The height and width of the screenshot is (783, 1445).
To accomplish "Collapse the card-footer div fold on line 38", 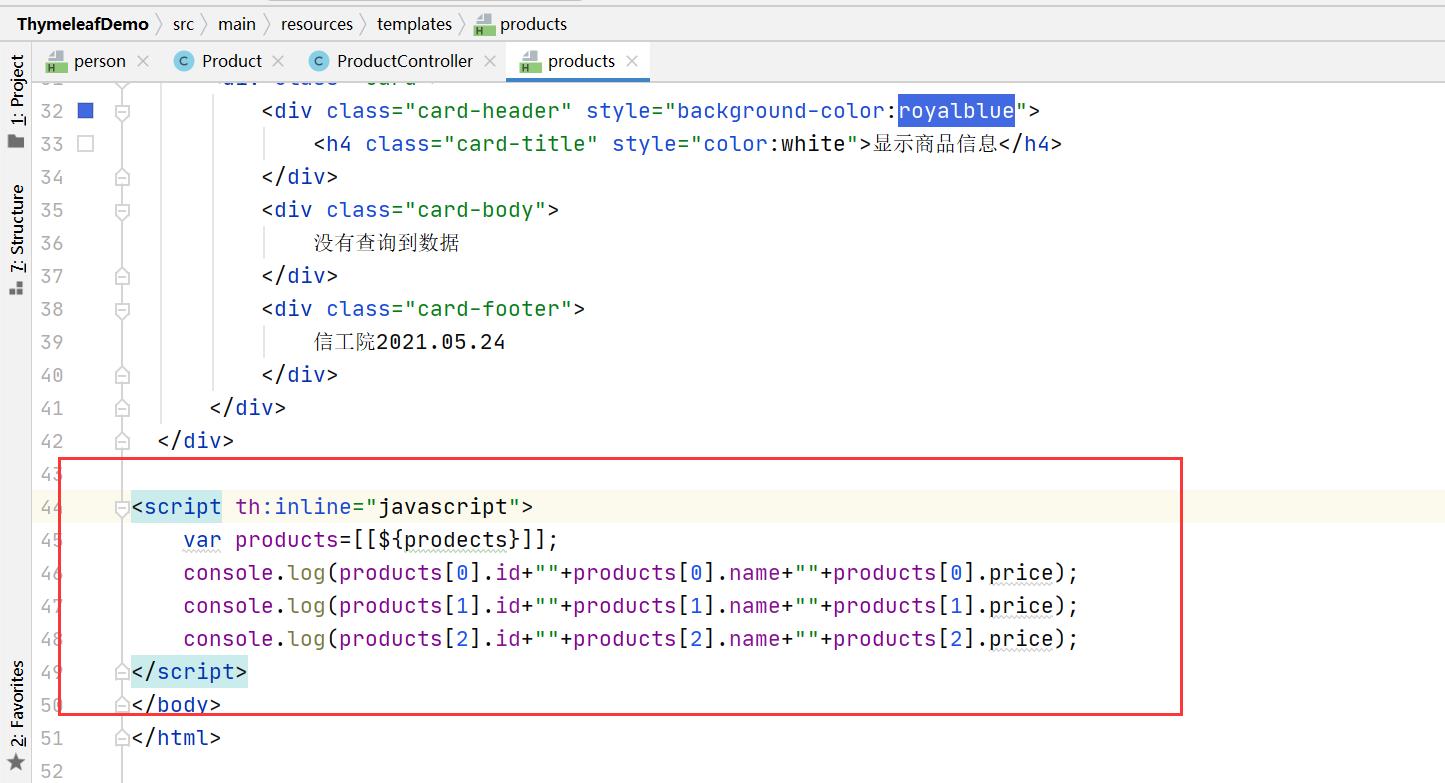I will 122,310.
